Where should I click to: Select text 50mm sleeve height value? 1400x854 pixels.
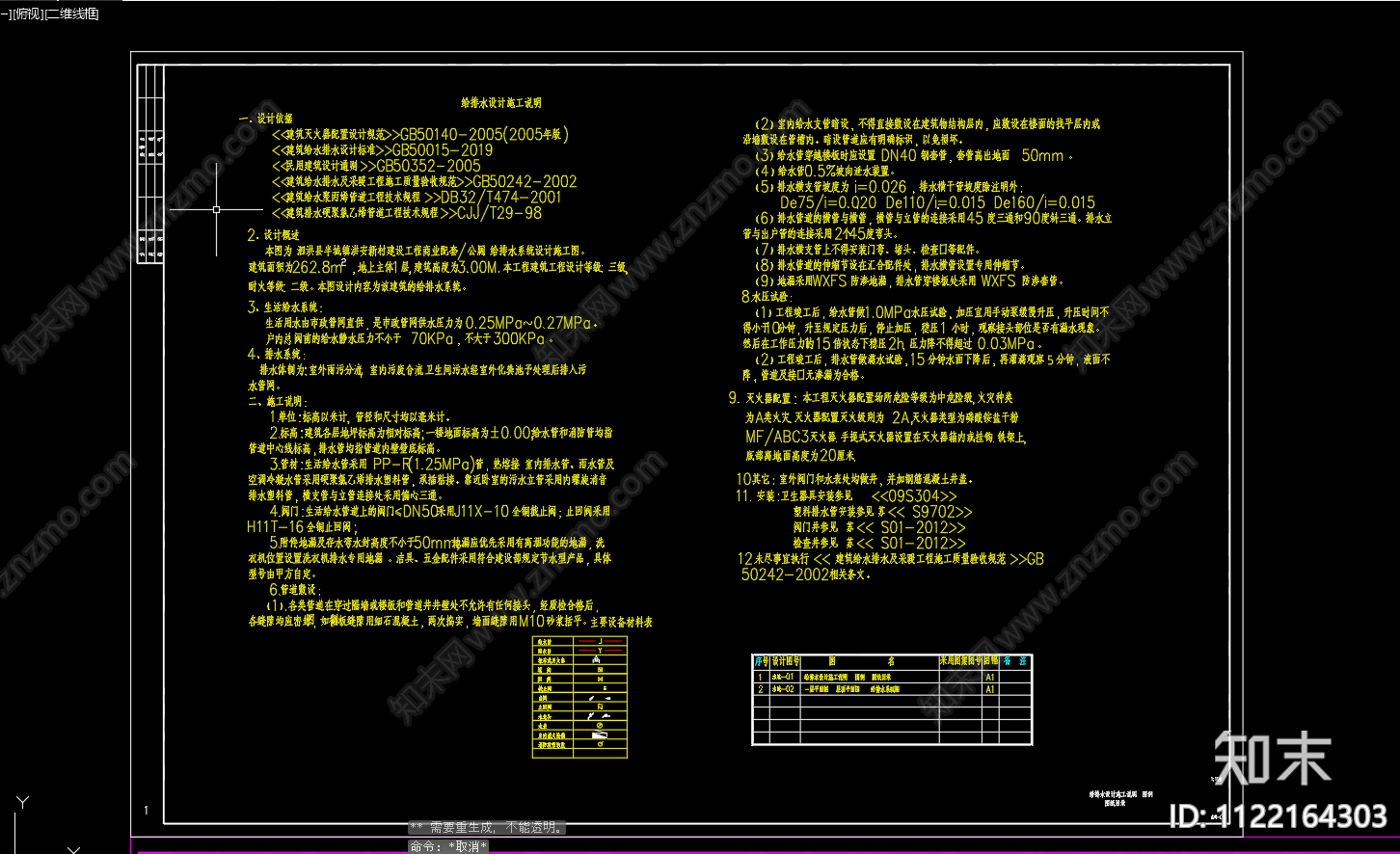click(1043, 155)
